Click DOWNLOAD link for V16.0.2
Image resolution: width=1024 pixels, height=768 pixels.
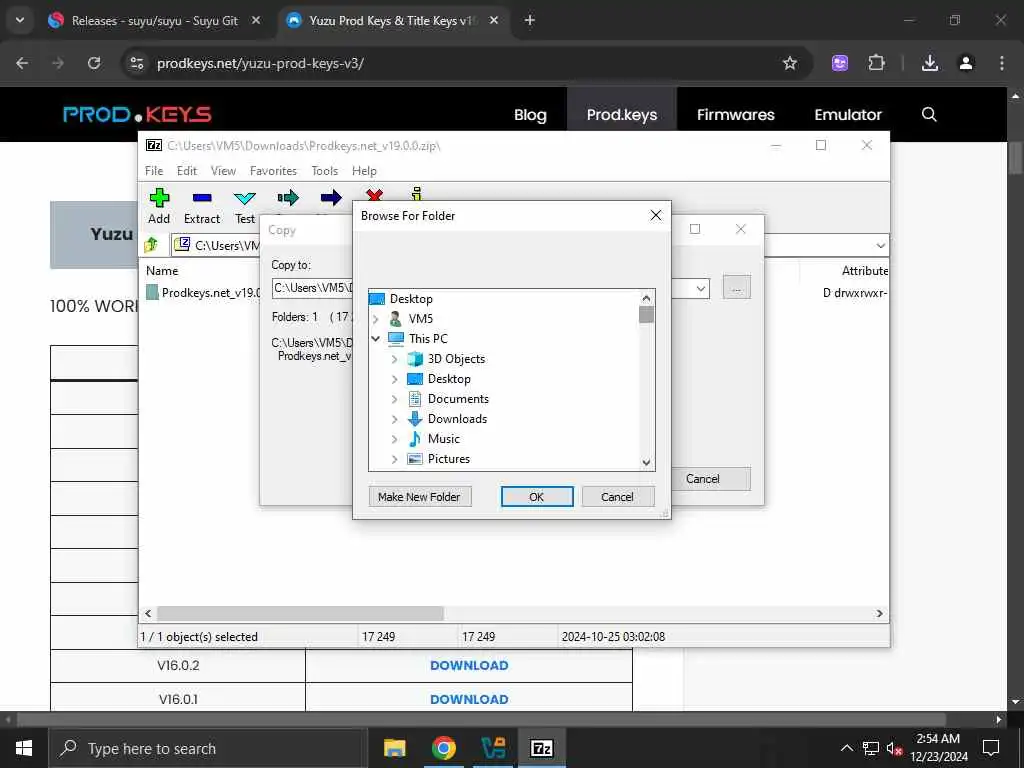pyautogui.click(x=469, y=665)
